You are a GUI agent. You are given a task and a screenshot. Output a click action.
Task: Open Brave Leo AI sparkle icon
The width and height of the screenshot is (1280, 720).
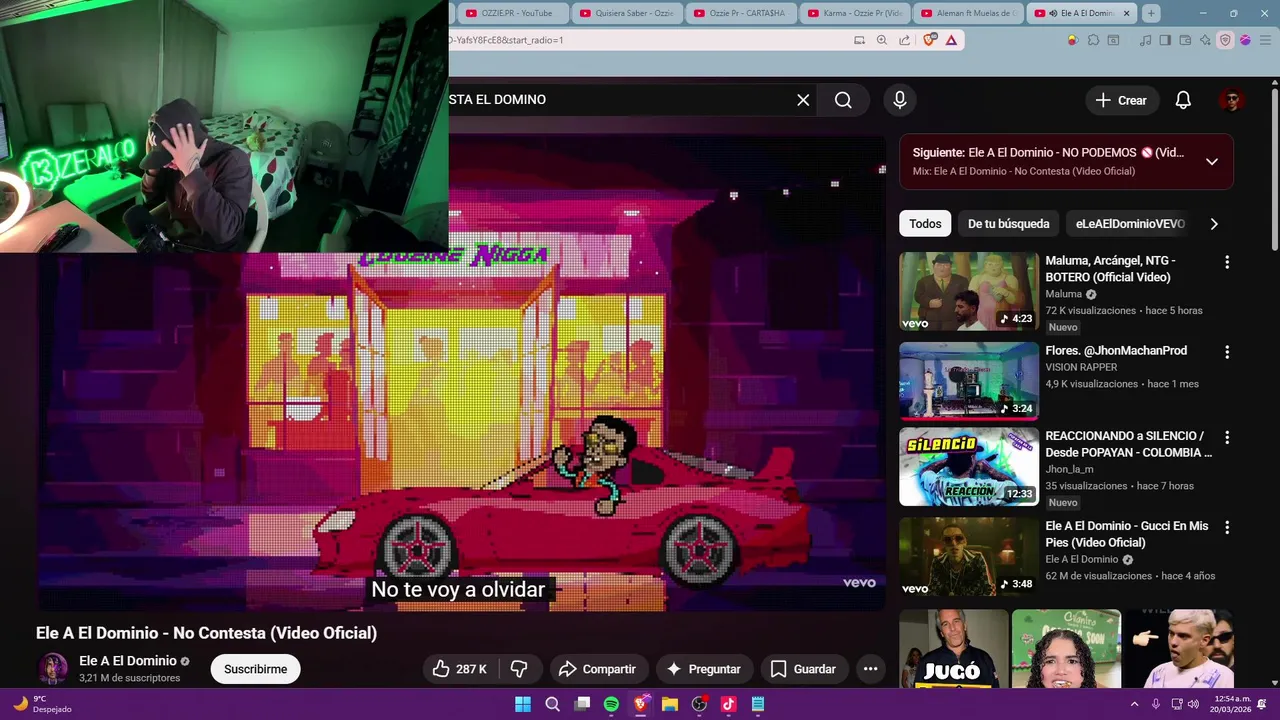click(1205, 40)
